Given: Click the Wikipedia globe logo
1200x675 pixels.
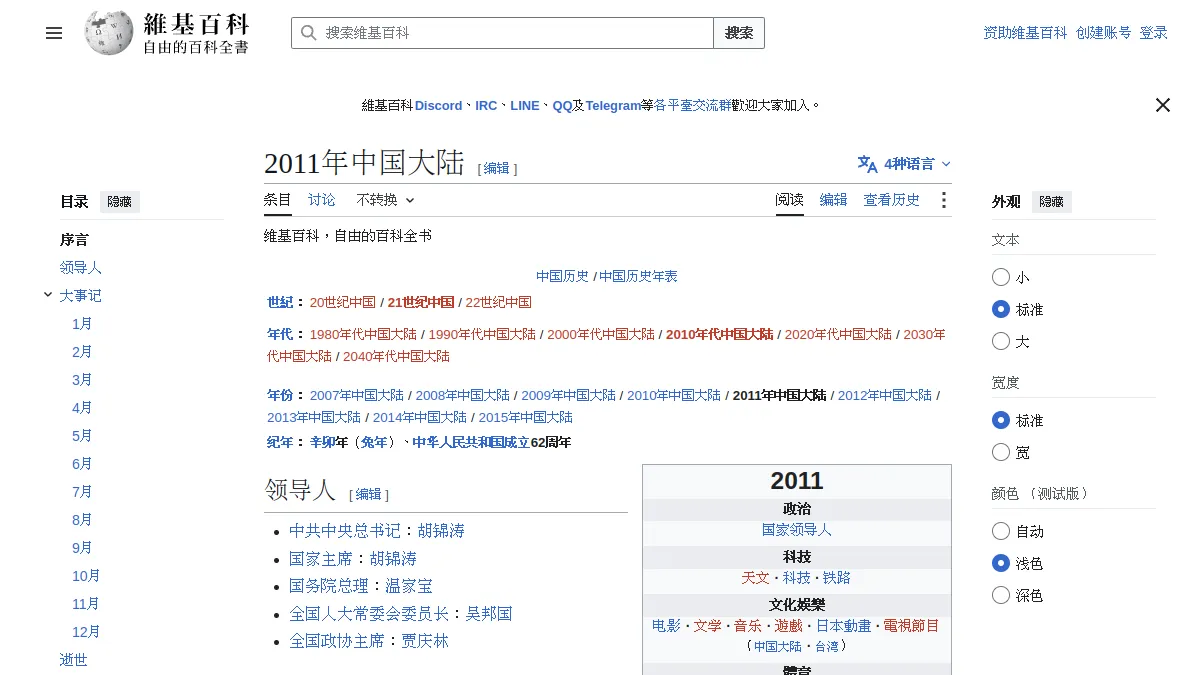Looking at the screenshot, I should [x=109, y=33].
